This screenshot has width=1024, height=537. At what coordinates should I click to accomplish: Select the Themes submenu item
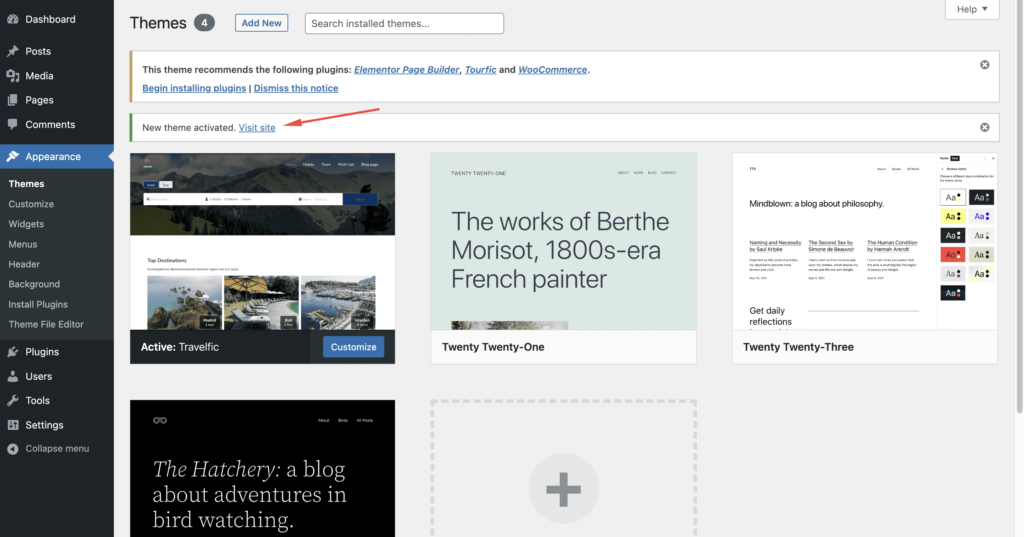(x=26, y=184)
